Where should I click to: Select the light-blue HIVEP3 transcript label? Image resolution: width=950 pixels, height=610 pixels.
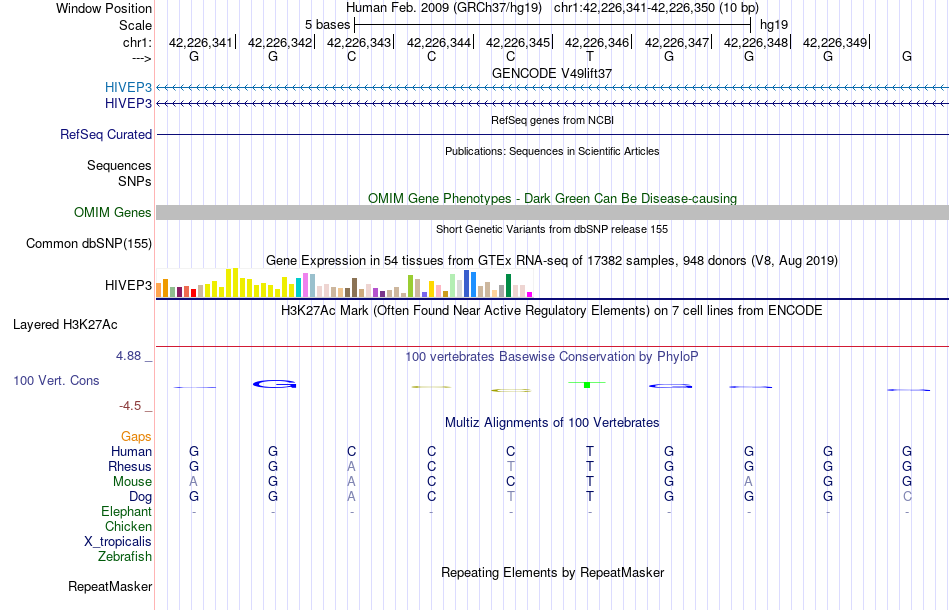(x=128, y=87)
